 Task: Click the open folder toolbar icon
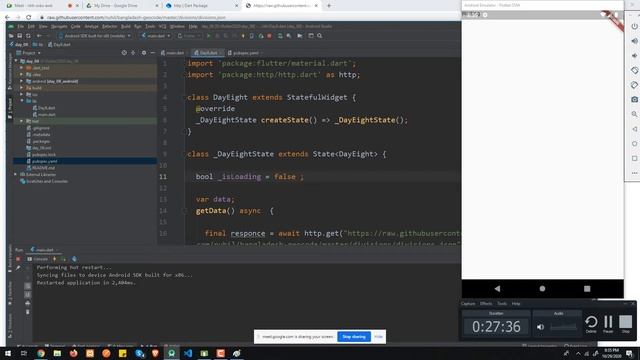coord(11,36)
